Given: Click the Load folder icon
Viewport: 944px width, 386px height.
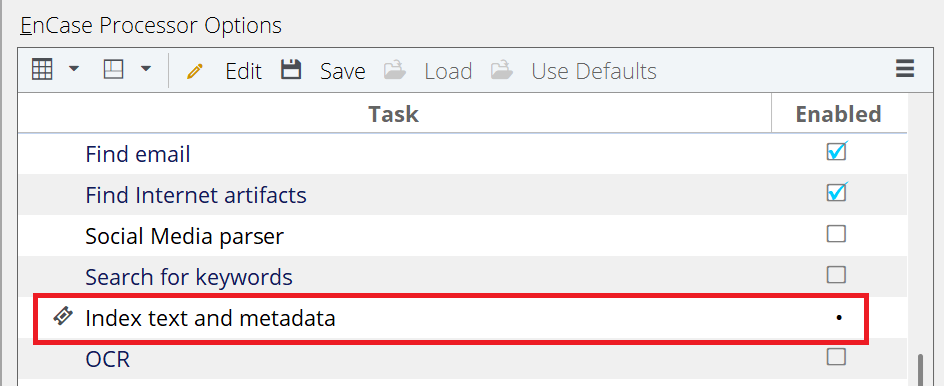Looking at the screenshot, I should [x=395, y=70].
